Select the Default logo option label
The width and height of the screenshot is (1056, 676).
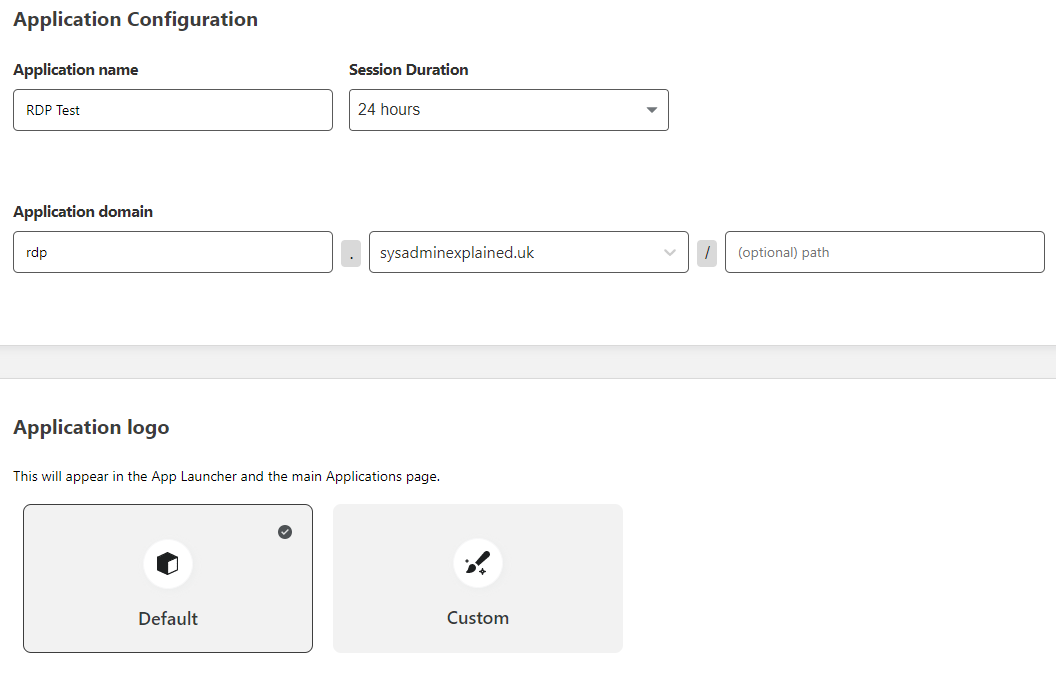pos(168,618)
